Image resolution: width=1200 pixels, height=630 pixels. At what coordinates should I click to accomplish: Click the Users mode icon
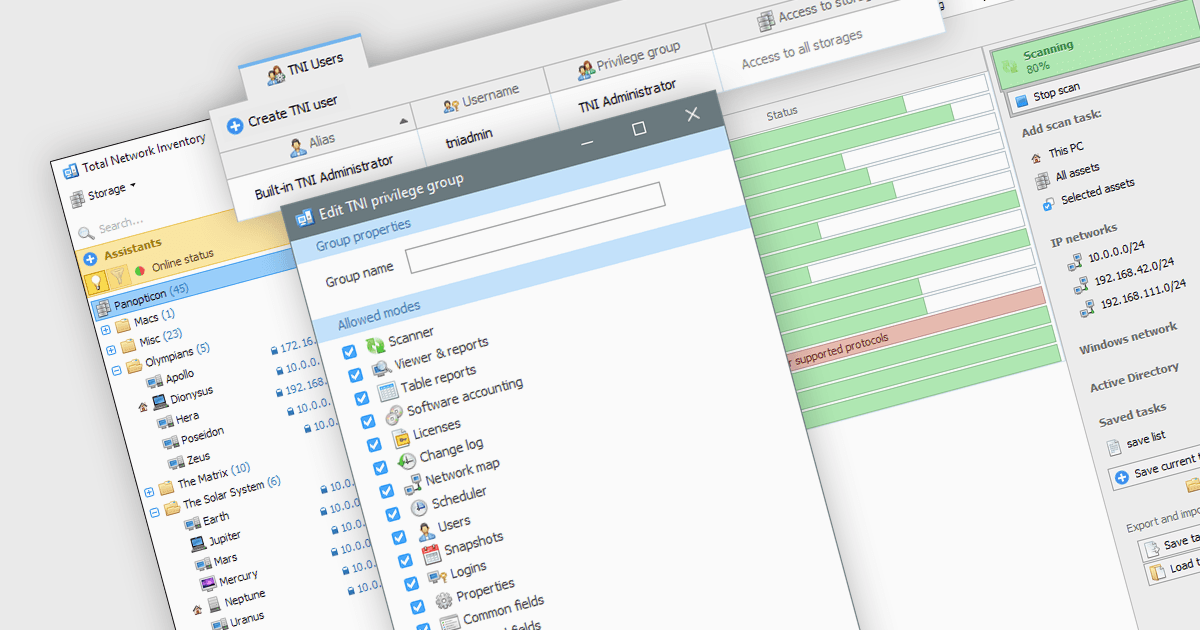[426, 531]
